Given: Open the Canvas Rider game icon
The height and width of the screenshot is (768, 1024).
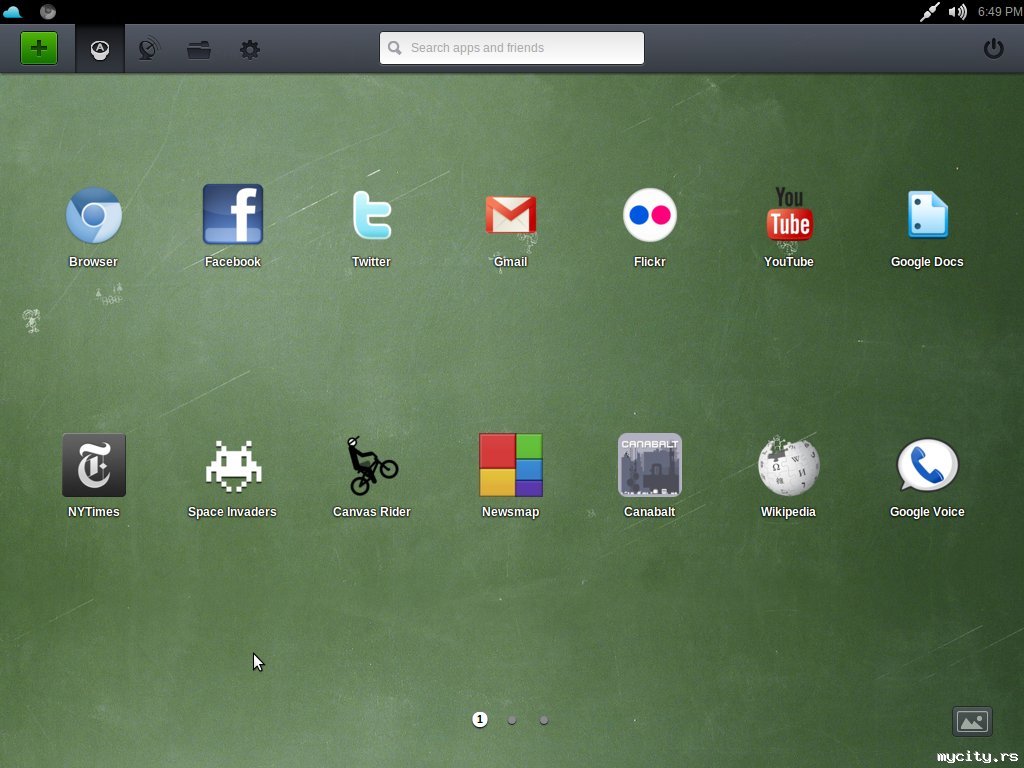Looking at the screenshot, I should point(372,466).
